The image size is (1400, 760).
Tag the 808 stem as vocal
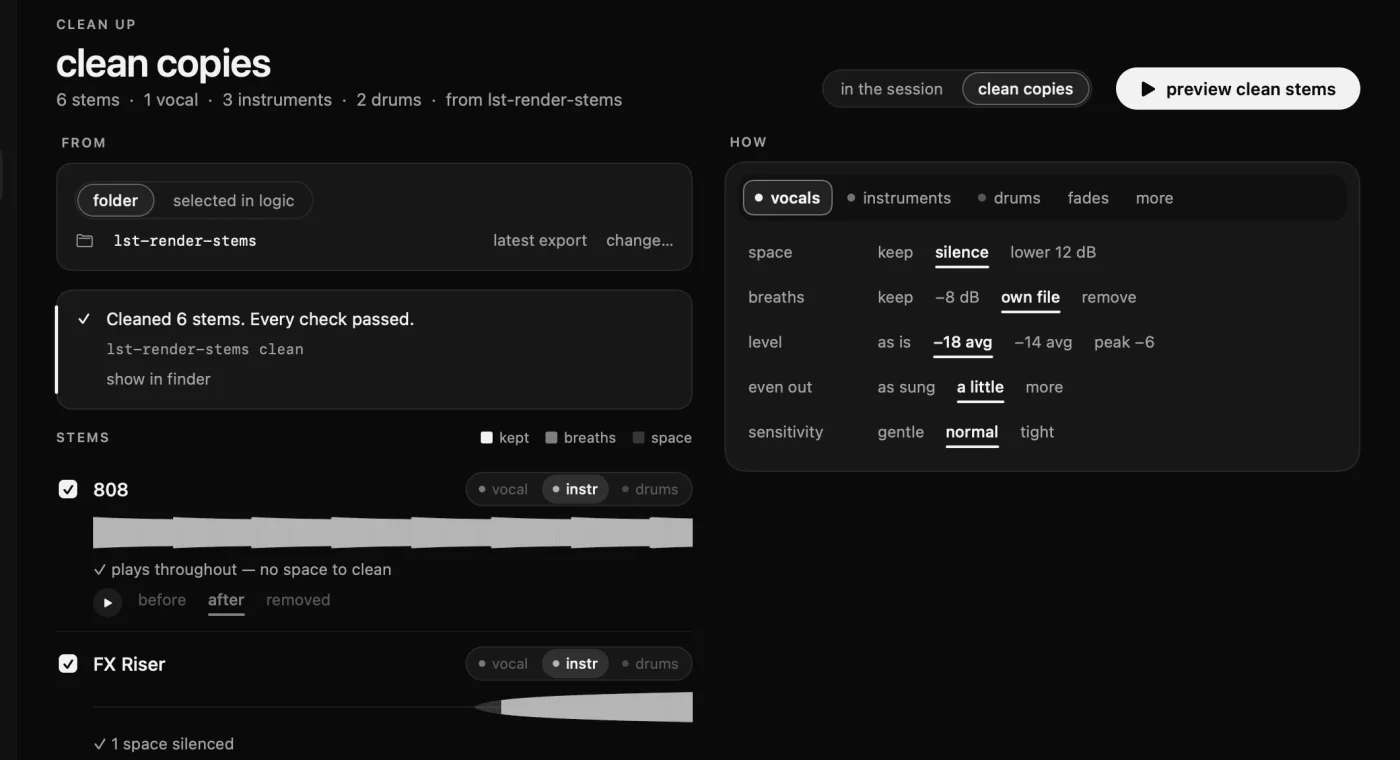pos(503,489)
